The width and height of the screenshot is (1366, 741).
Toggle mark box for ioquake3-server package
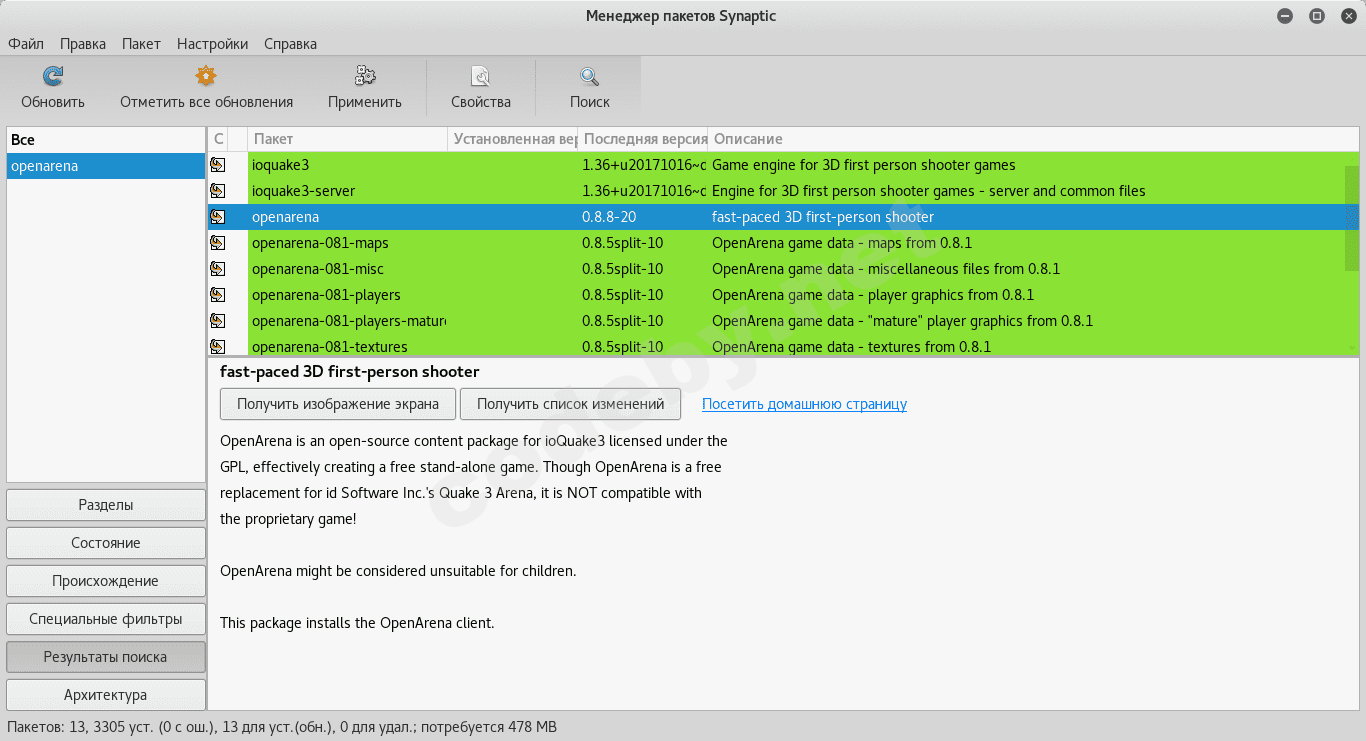pos(217,191)
